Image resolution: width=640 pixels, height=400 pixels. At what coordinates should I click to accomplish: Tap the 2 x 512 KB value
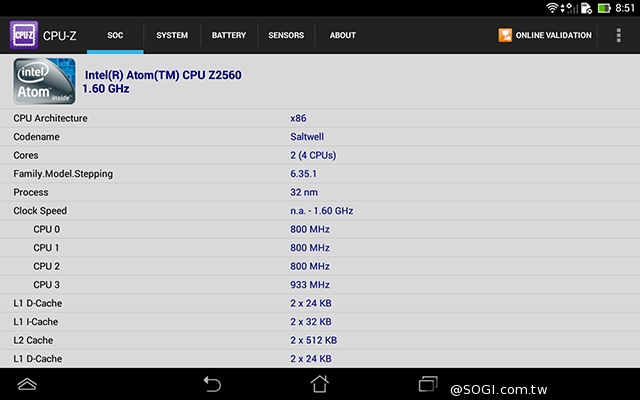coord(313,340)
